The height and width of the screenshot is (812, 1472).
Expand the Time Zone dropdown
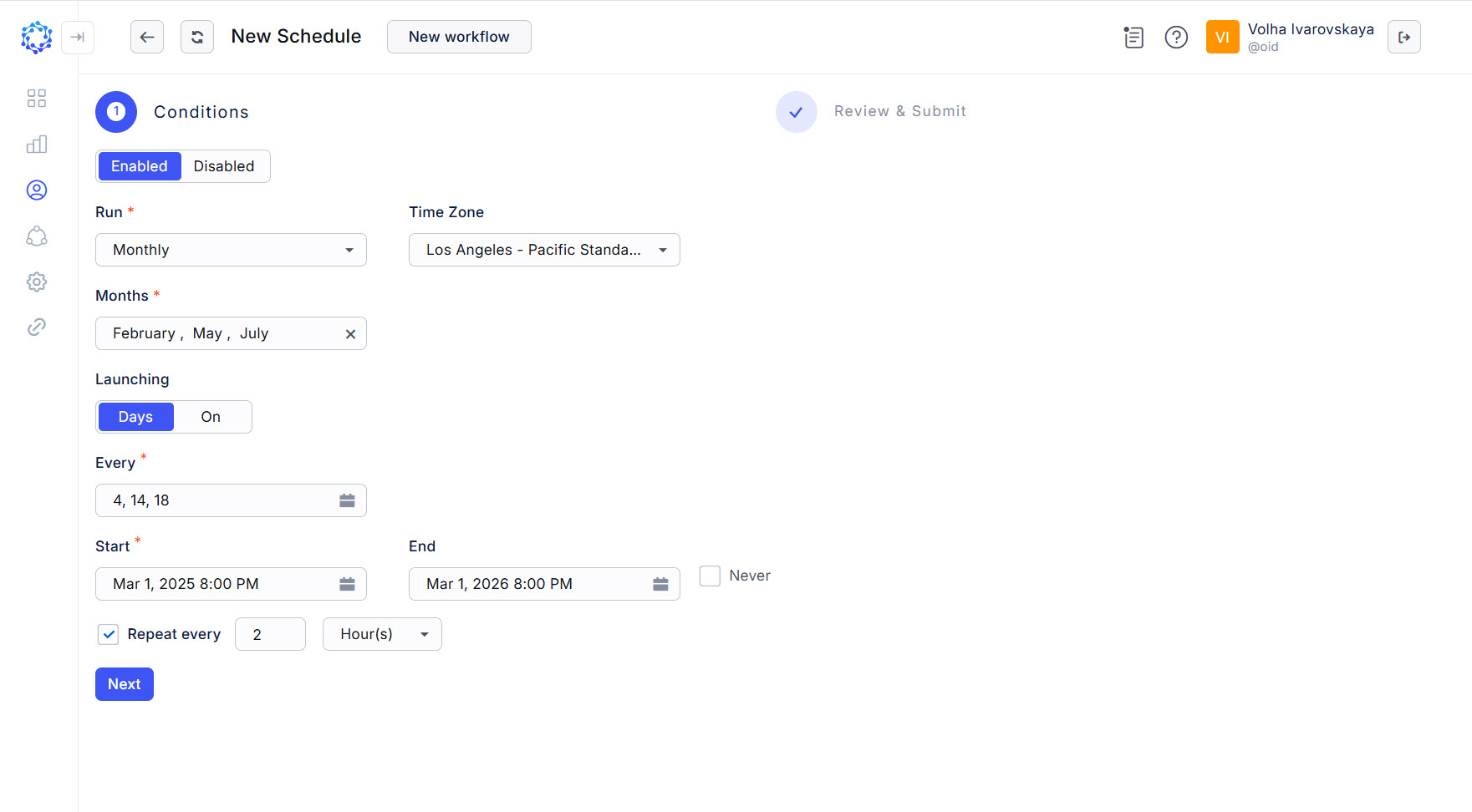[x=544, y=250]
